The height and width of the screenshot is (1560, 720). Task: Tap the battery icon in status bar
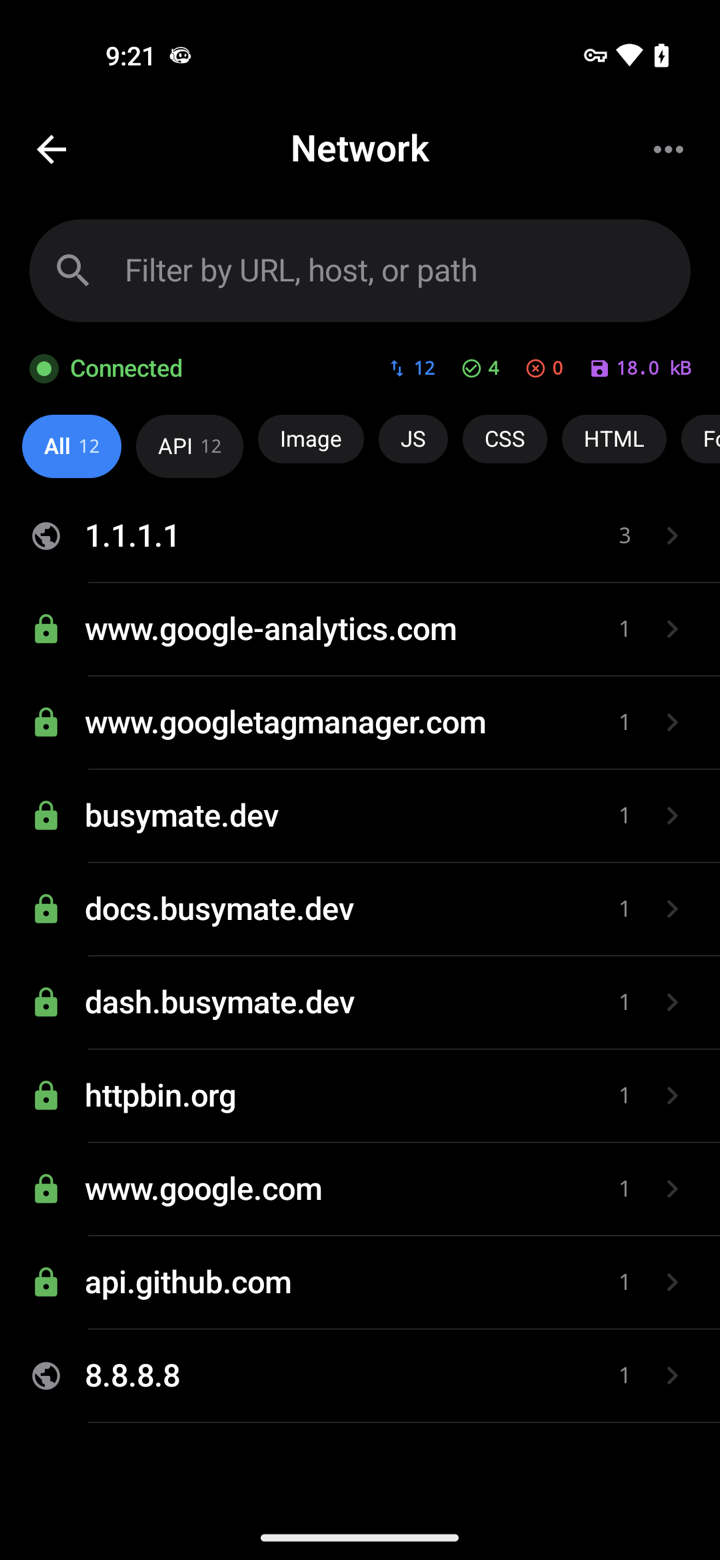coord(661,56)
